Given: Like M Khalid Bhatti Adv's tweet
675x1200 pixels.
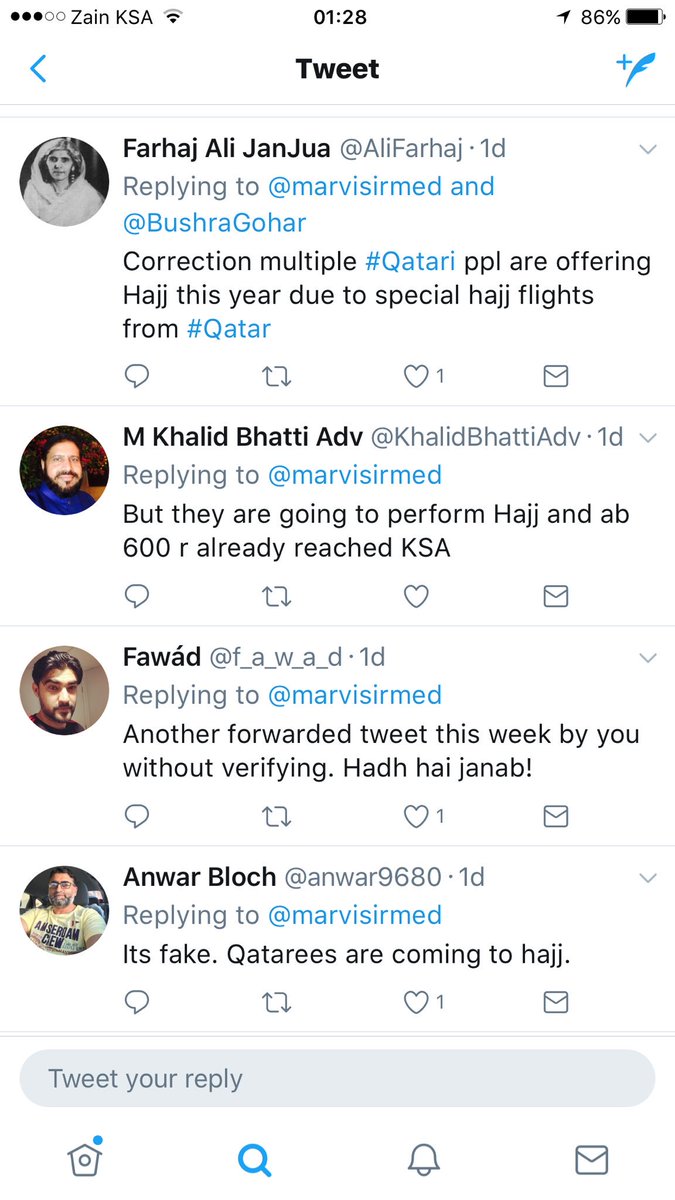Looking at the screenshot, I should click(x=416, y=596).
